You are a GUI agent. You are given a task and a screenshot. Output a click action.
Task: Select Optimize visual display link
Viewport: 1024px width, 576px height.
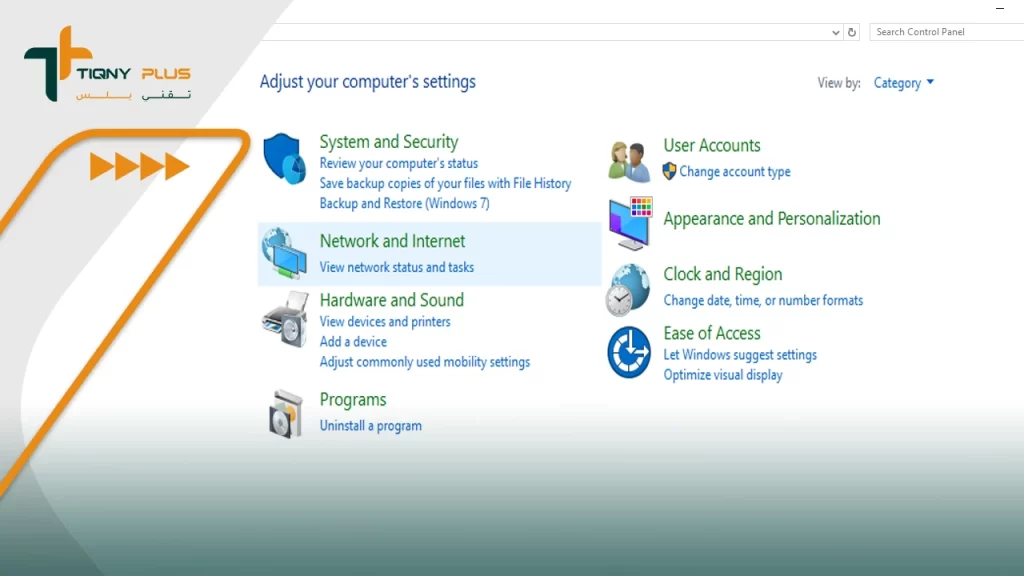(722, 375)
